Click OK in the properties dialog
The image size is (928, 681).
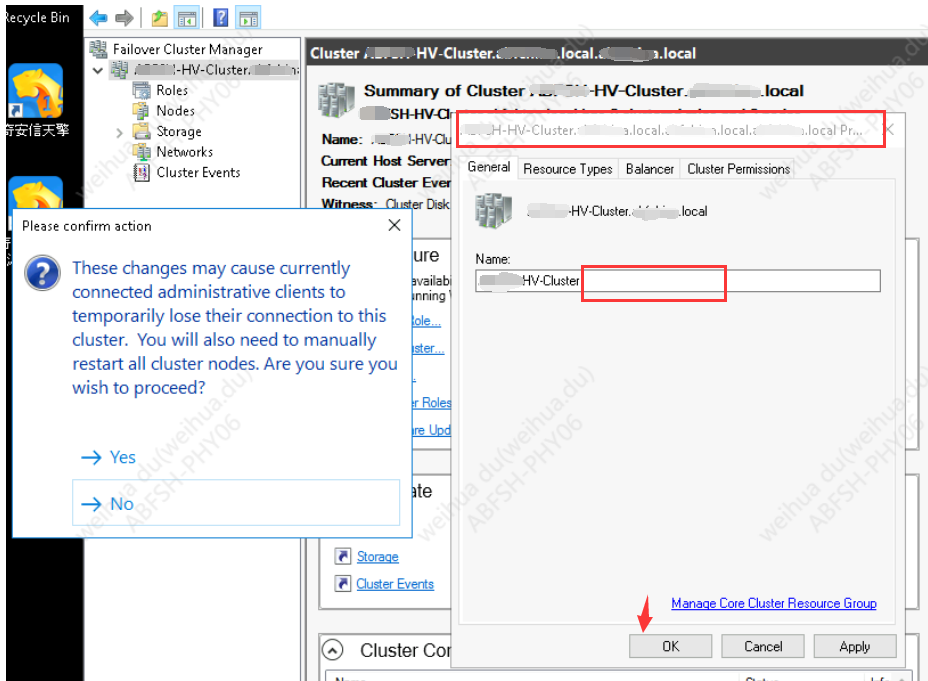click(670, 647)
